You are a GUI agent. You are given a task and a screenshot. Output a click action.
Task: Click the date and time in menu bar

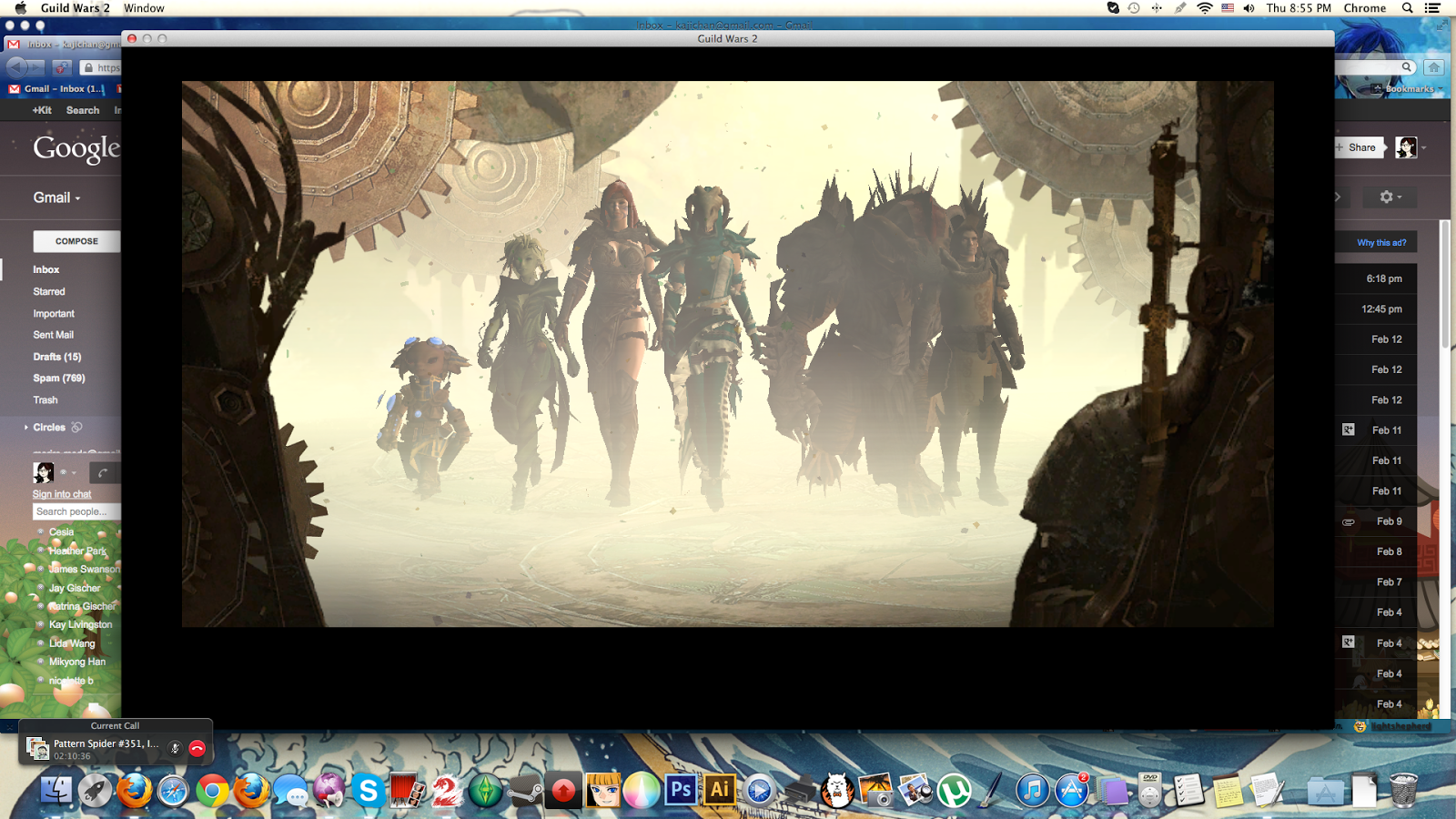click(1299, 8)
